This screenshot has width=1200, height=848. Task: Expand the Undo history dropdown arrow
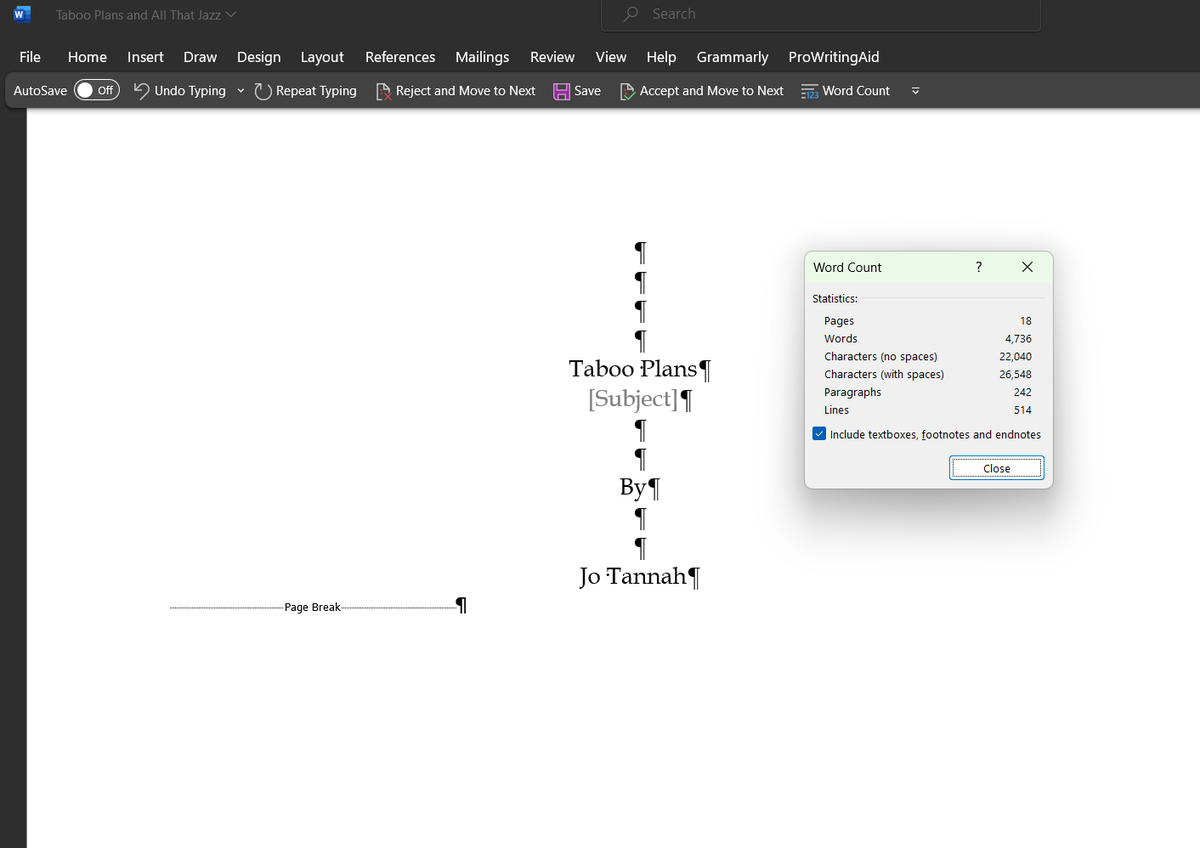point(240,91)
